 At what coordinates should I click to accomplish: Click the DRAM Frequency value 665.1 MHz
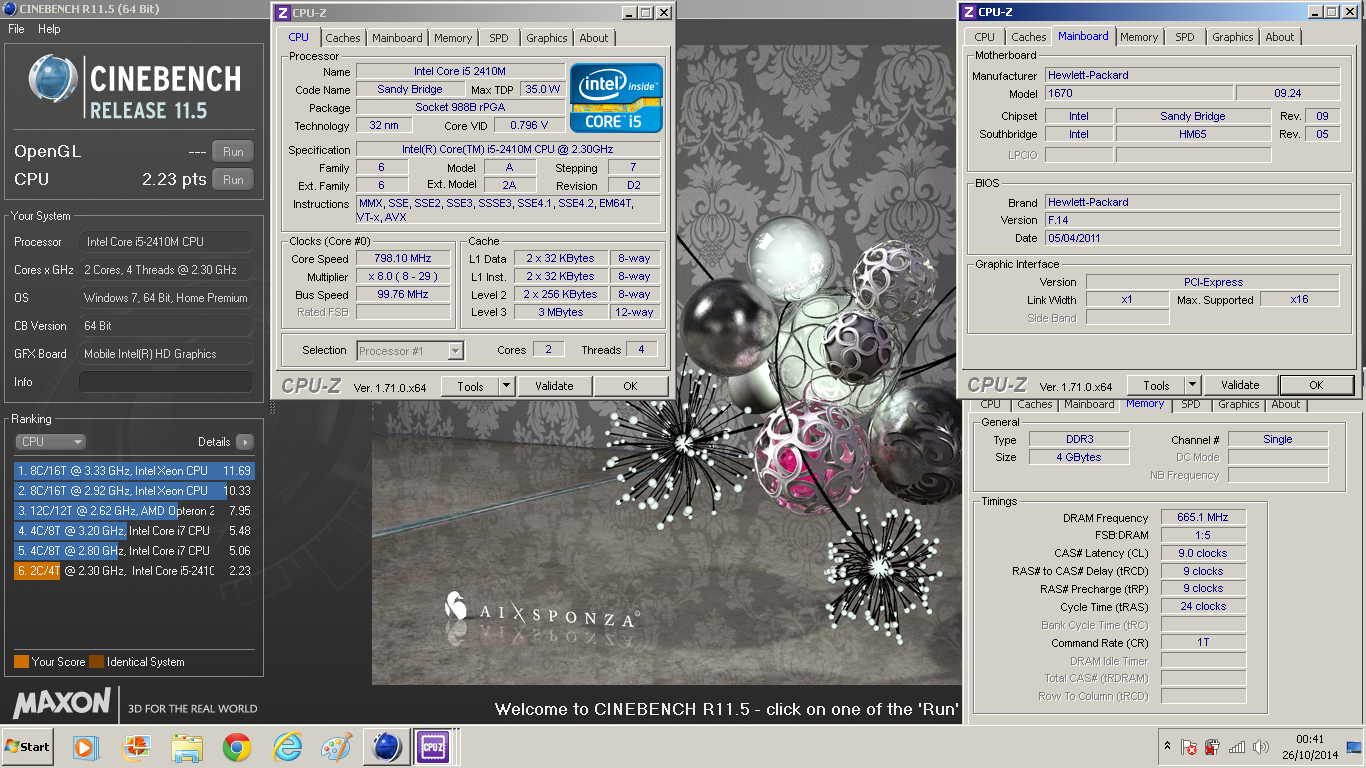(x=1203, y=518)
